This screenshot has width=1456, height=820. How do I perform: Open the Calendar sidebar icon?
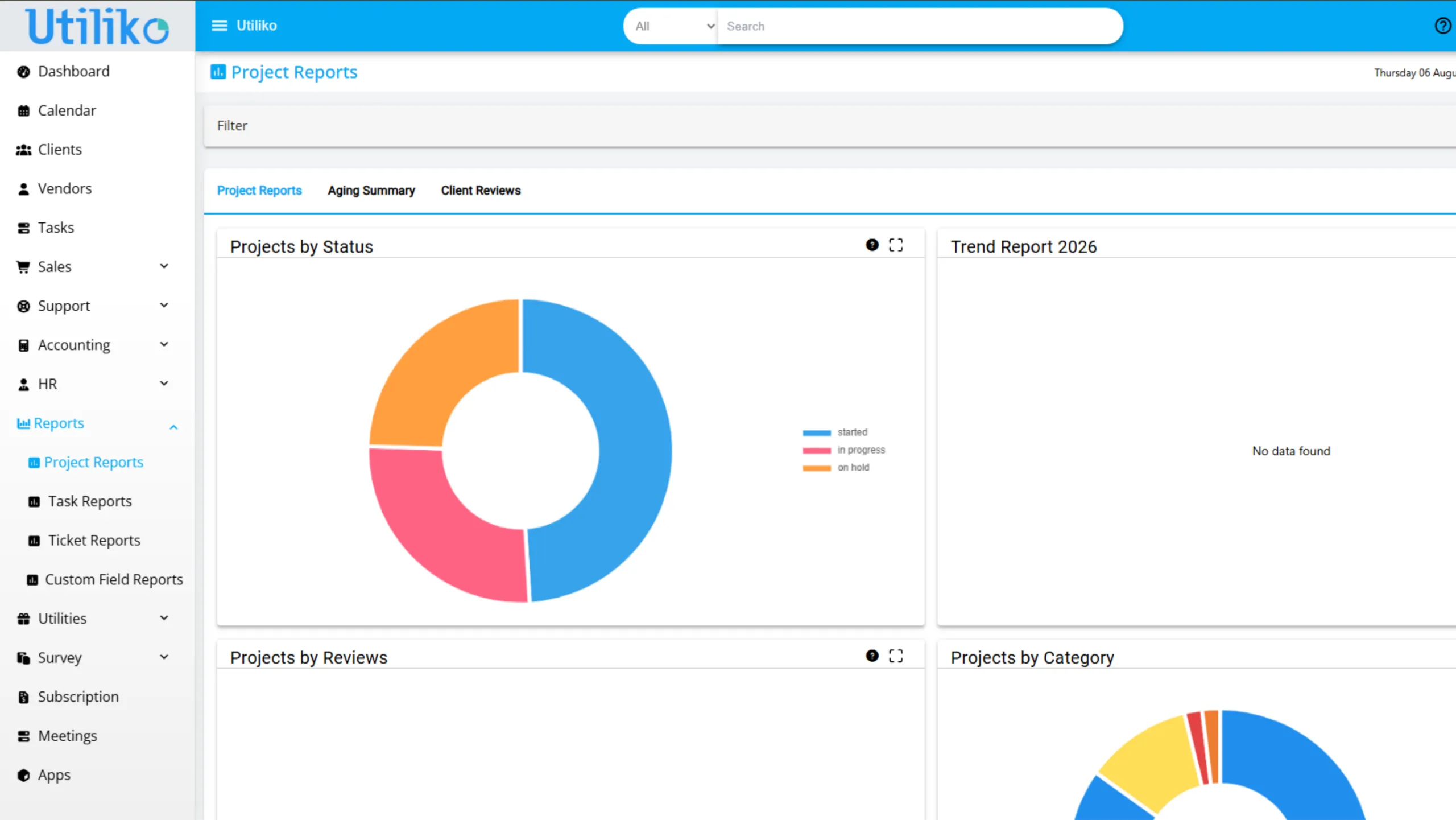point(23,111)
